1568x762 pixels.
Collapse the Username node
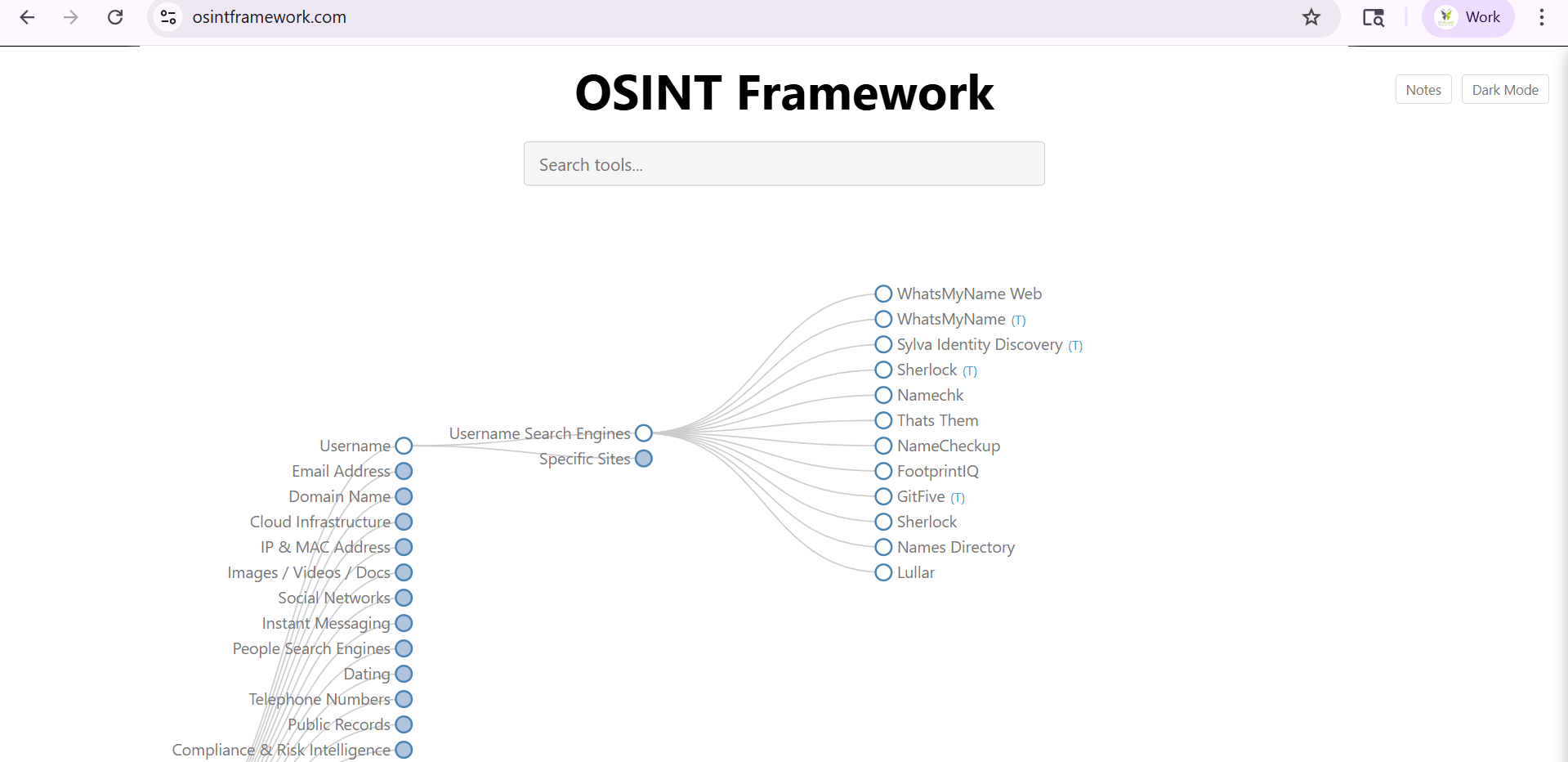pyautogui.click(x=404, y=446)
